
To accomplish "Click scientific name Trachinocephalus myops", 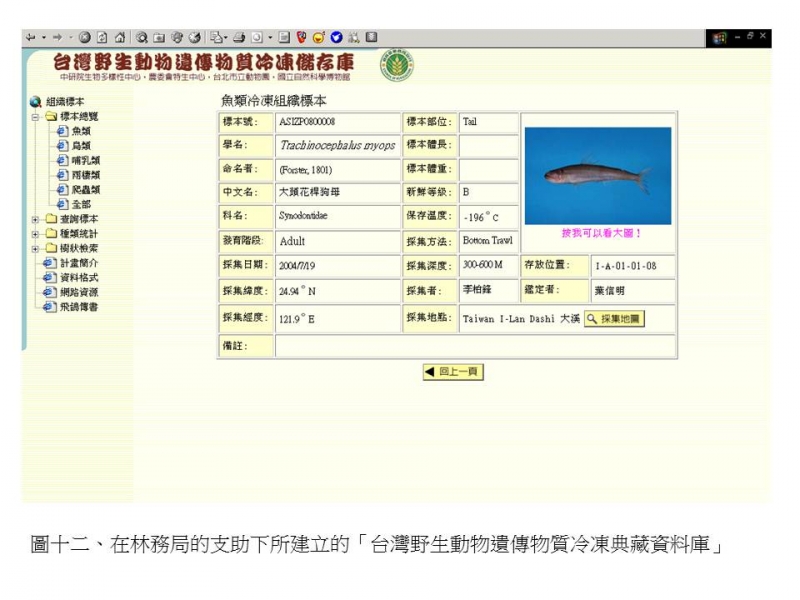I will (338, 145).
